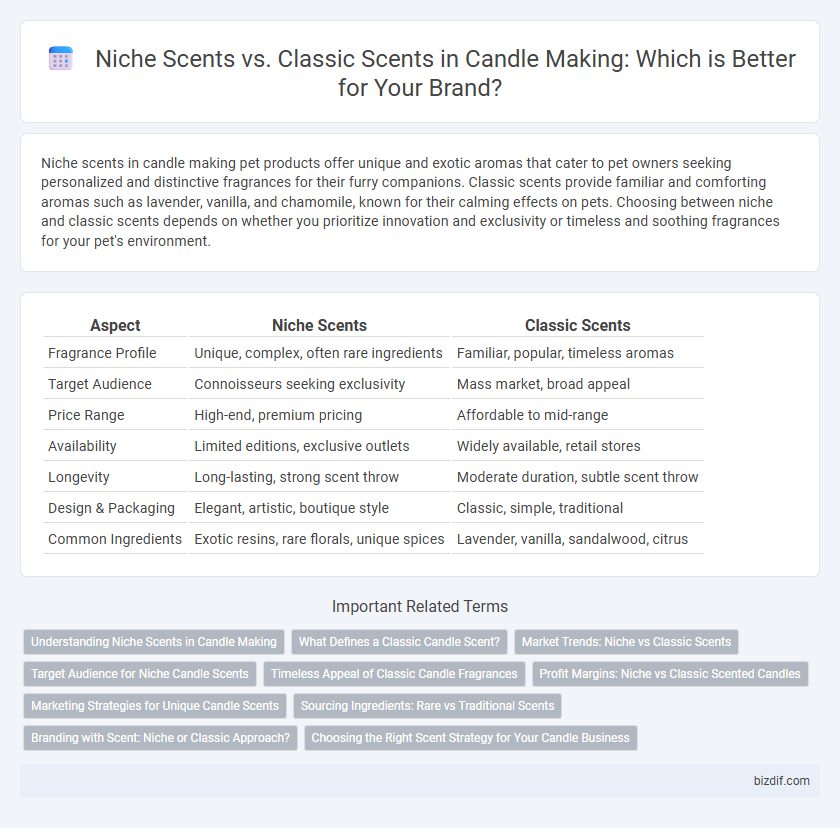Open 'Profit Margins: Niche vs Classic Scented Candles'
The height and width of the screenshot is (828, 840).
[x=670, y=674]
